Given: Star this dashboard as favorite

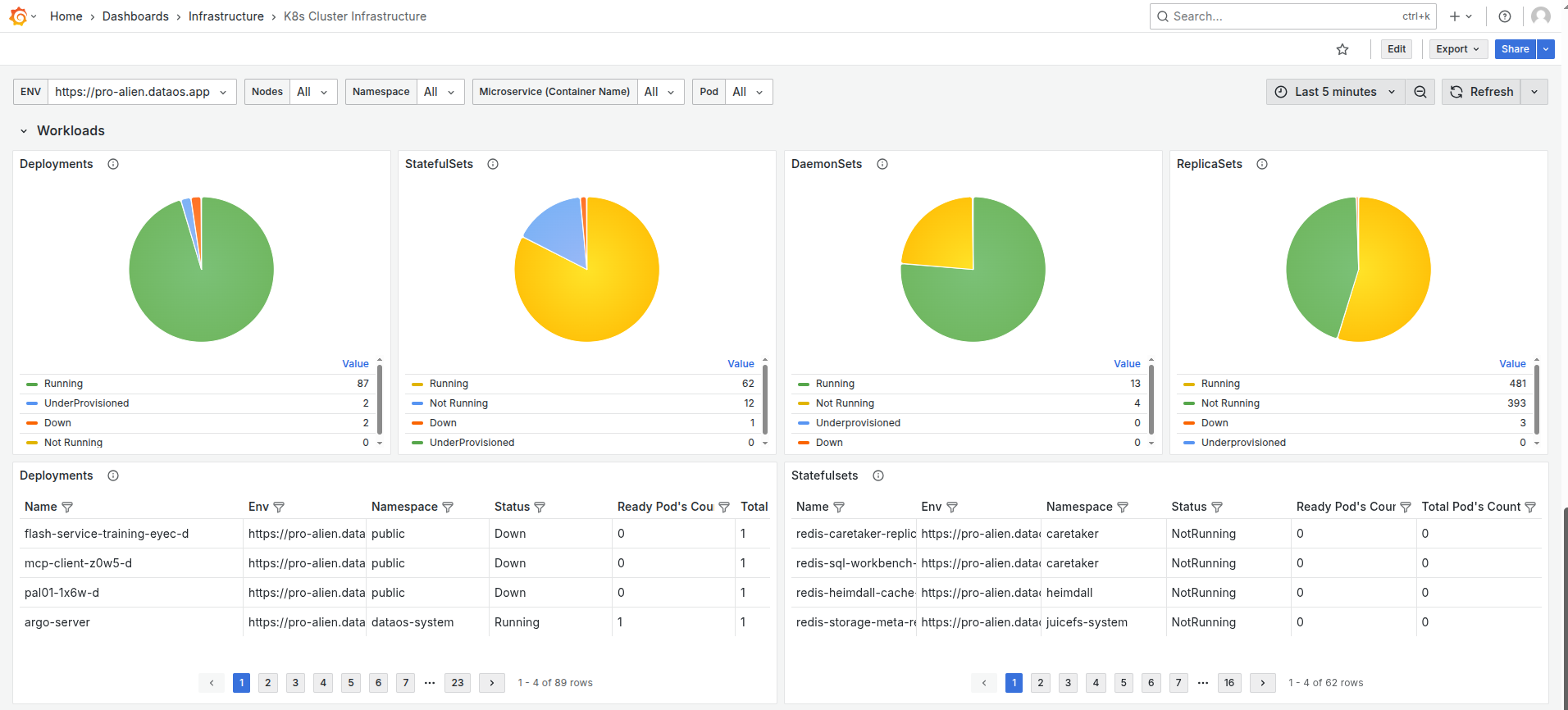Looking at the screenshot, I should coord(1342,49).
